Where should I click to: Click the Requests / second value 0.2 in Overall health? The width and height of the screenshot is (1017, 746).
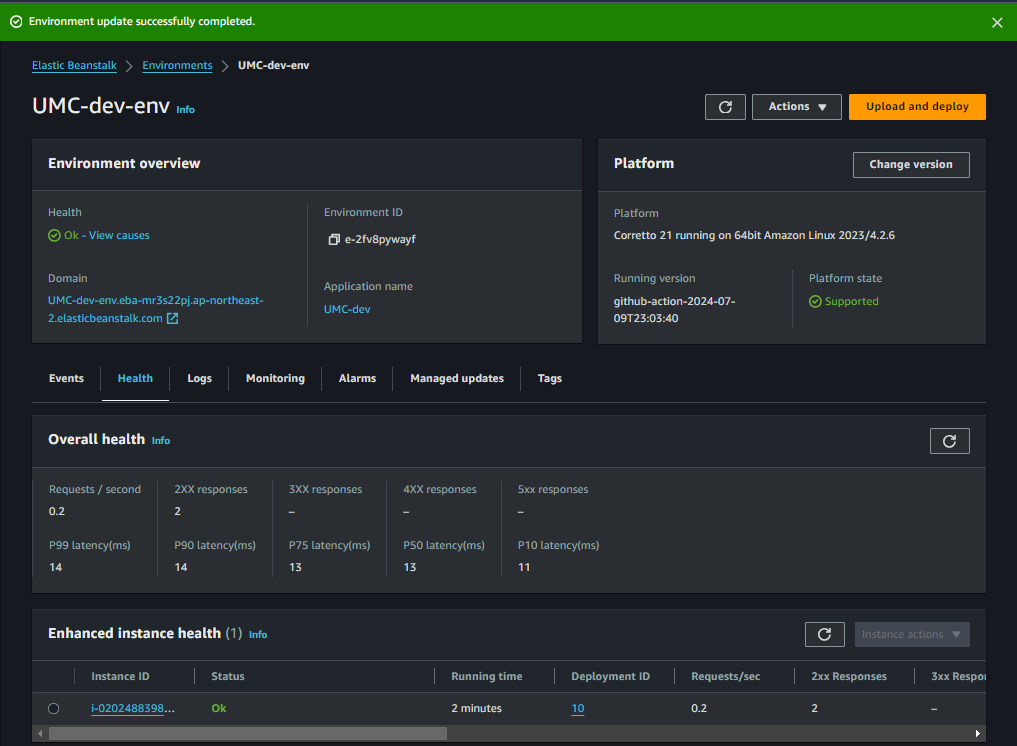56,511
